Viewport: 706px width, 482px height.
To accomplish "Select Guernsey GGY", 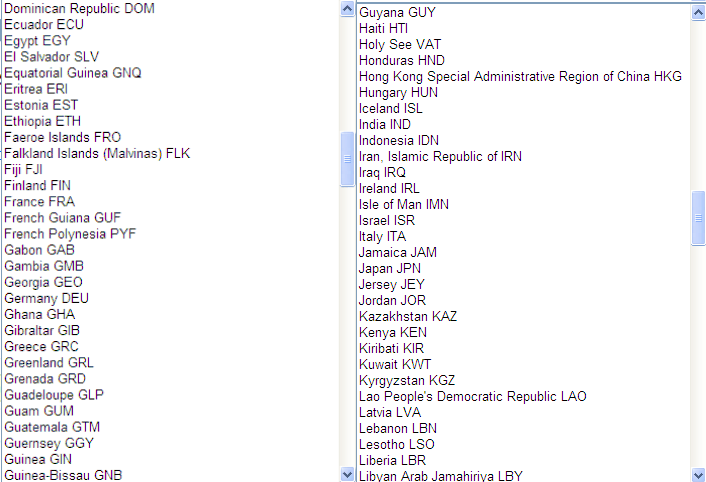I will tap(49, 443).
